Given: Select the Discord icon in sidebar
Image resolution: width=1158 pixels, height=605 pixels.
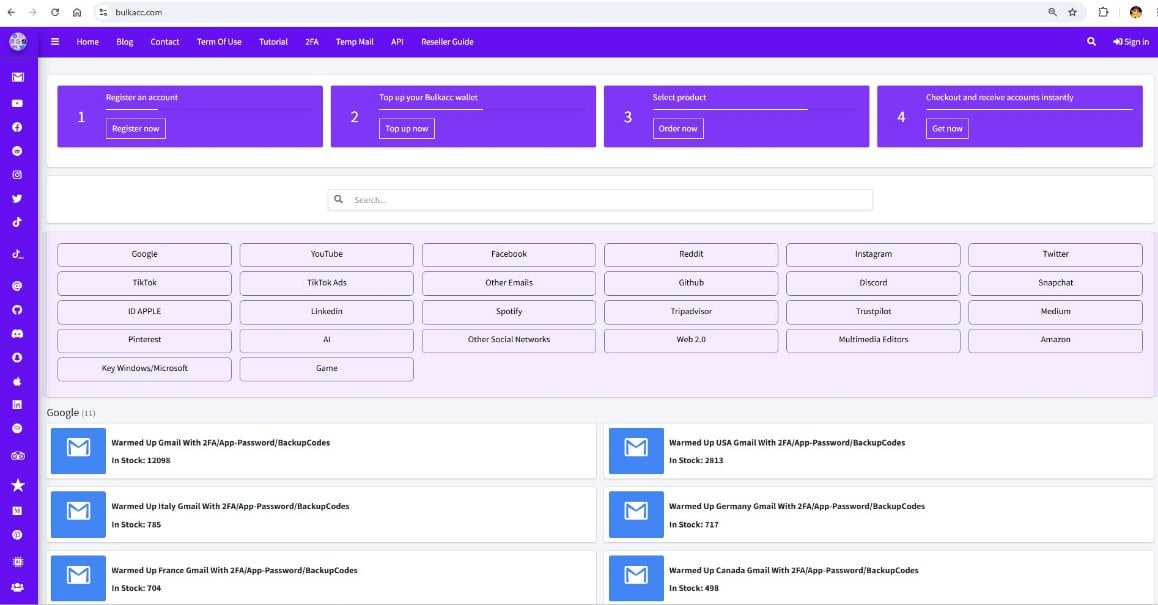Looking at the screenshot, I should [17, 334].
